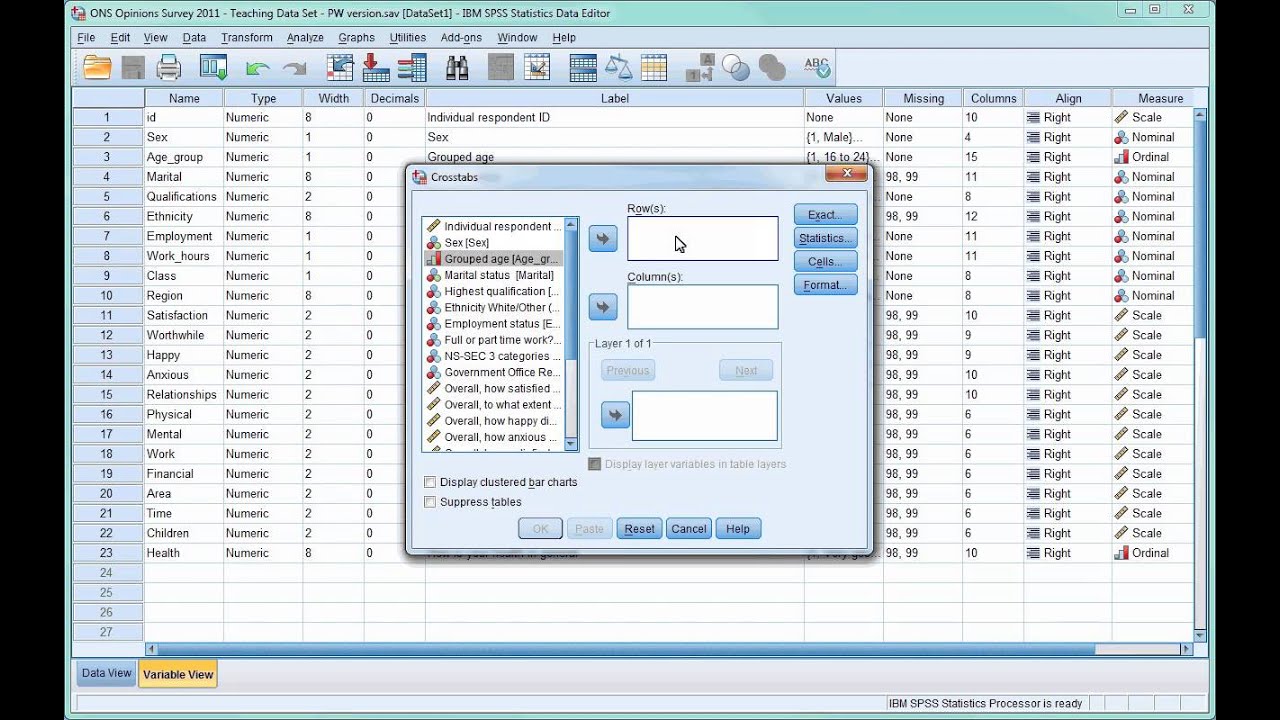This screenshot has width=1280, height=720.
Task: Click inside the Layer variable box
Action: click(705, 415)
